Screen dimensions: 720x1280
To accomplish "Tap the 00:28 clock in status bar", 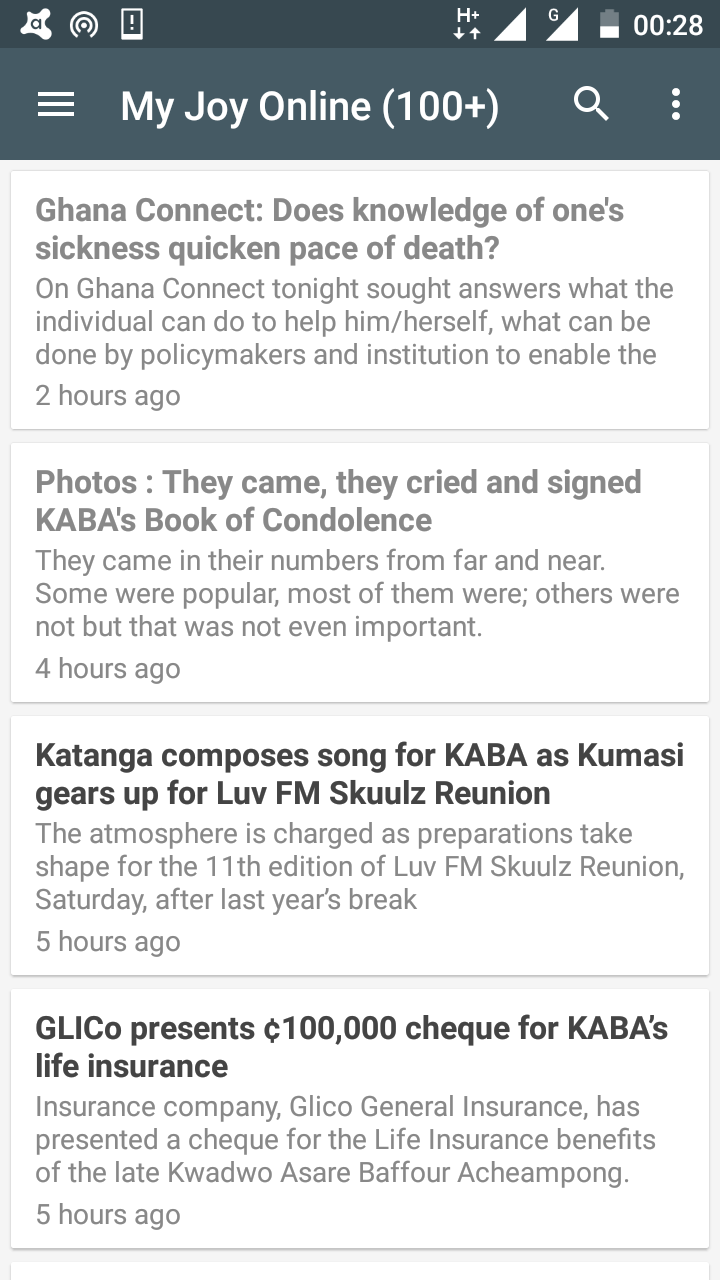I will (668, 25).
